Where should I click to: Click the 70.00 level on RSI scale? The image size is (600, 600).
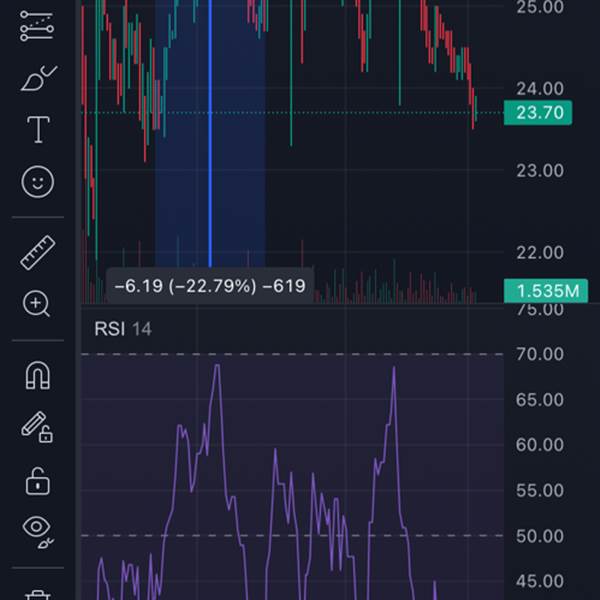pyautogui.click(x=540, y=354)
